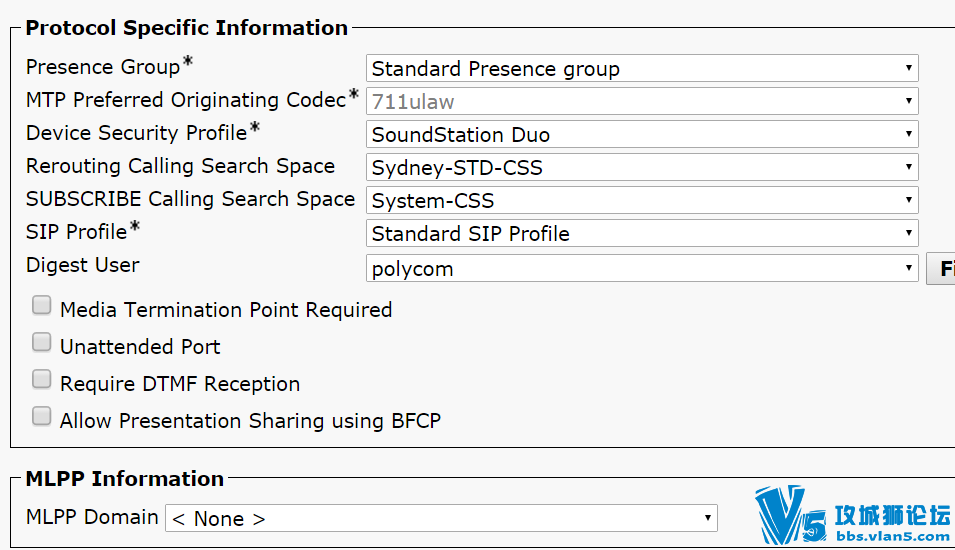Image resolution: width=955 pixels, height=550 pixels.
Task: Click the MTP Preferred Originating Codec label
Action: point(186,100)
